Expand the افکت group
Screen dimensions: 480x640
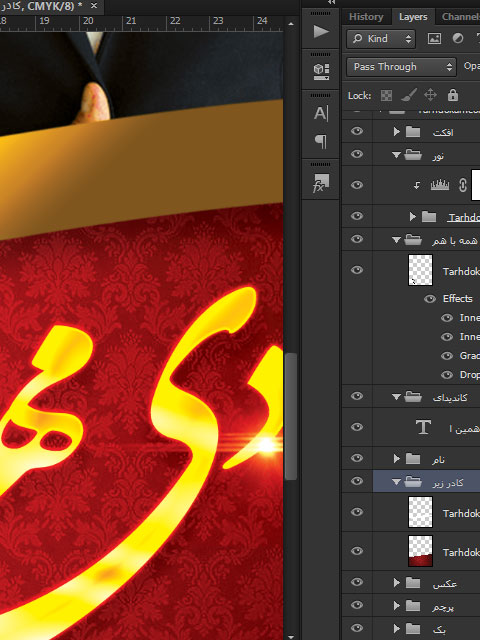[396, 131]
